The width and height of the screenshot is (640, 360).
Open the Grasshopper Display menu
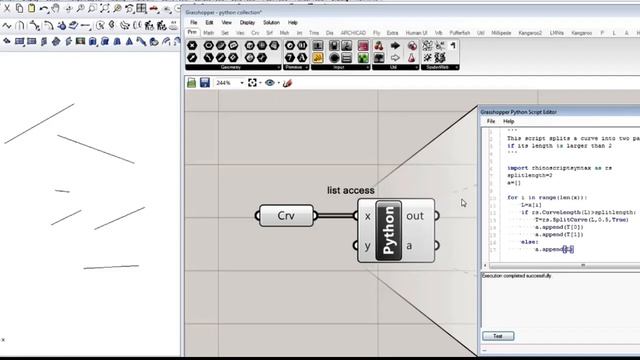tap(247, 22)
